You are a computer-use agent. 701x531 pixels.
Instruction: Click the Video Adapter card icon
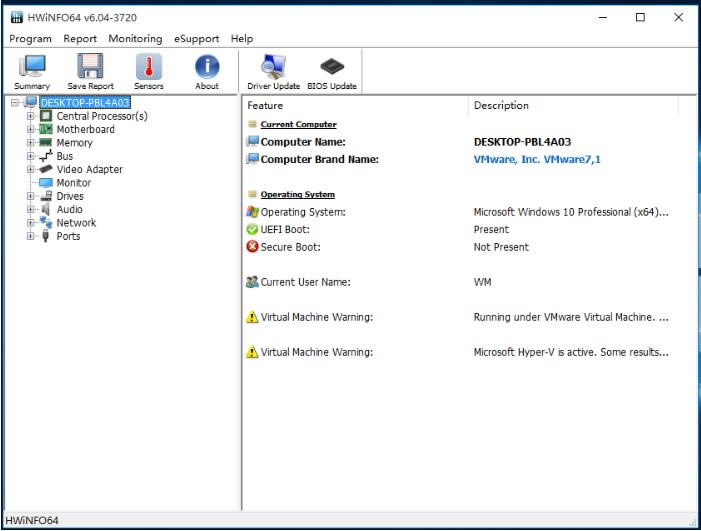(x=46, y=169)
